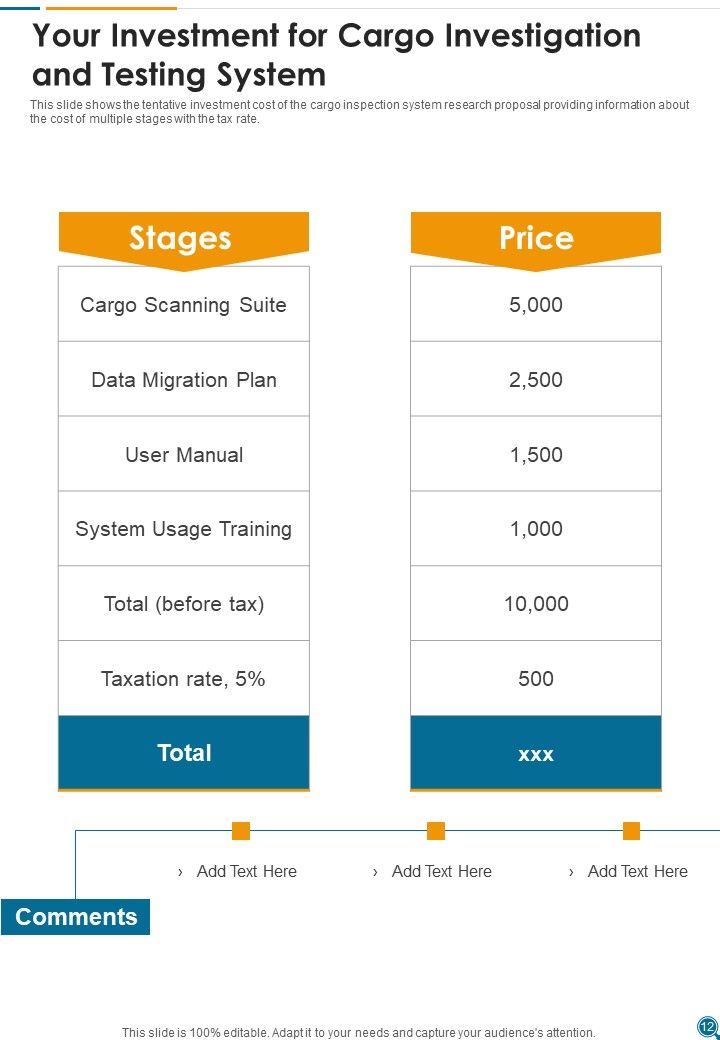
Task: Select the 10,000 price cell
Action: coord(536,604)
